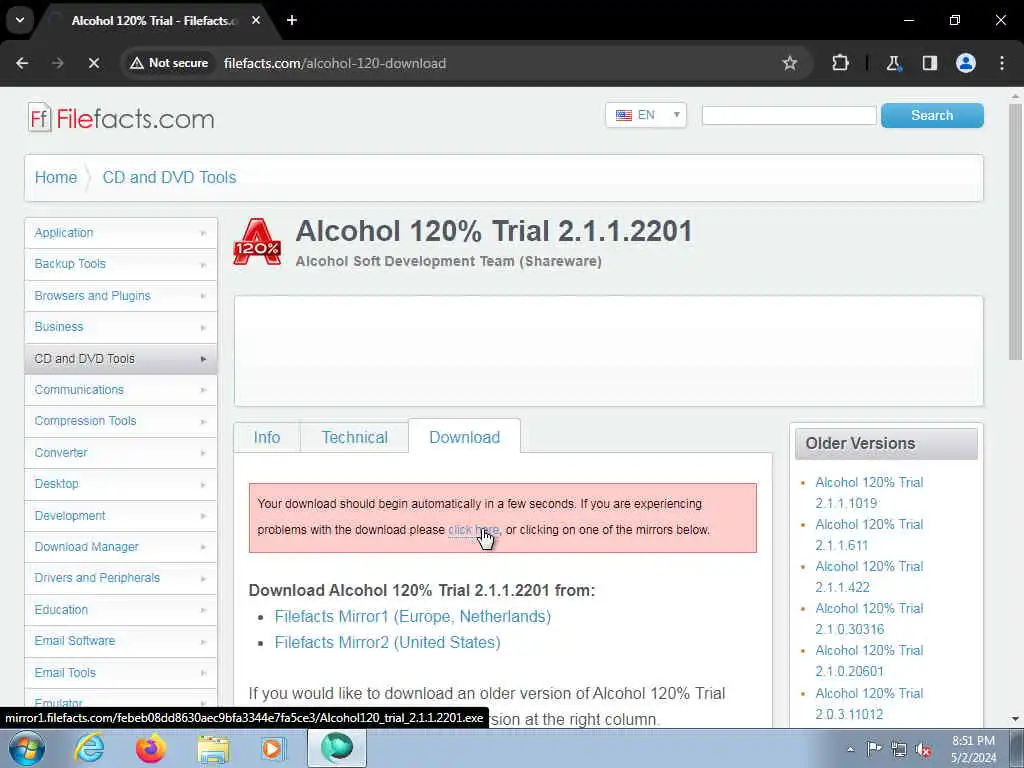Open the Email Tools category
The image size is (1024, 768).
[x=121, y=673]
